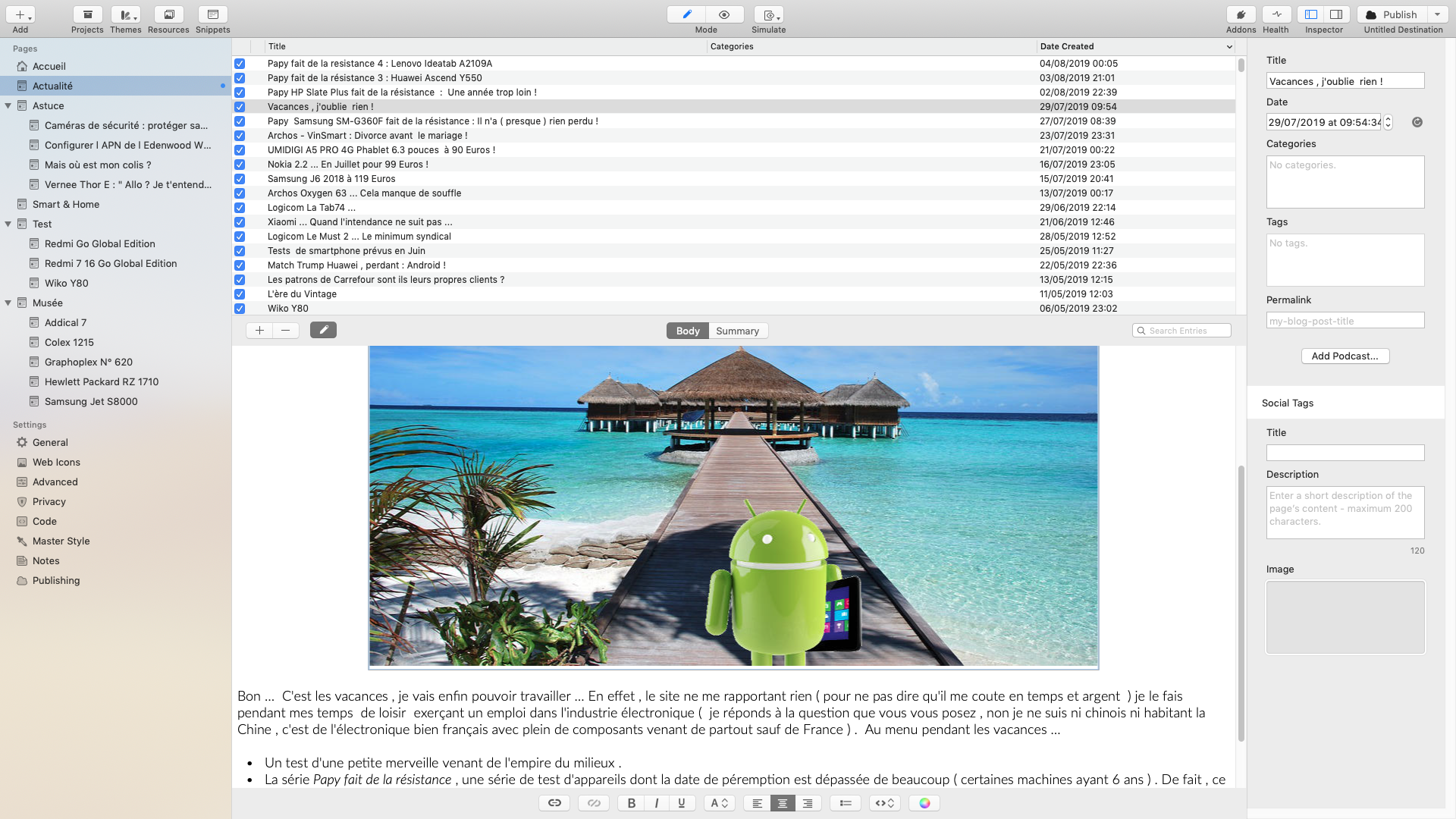Image resolution: width=1456 pixels, height=819 pixels.
Task: Open the Projects toolbar icon
Action: pyautogui.click(x=87, y=14)
